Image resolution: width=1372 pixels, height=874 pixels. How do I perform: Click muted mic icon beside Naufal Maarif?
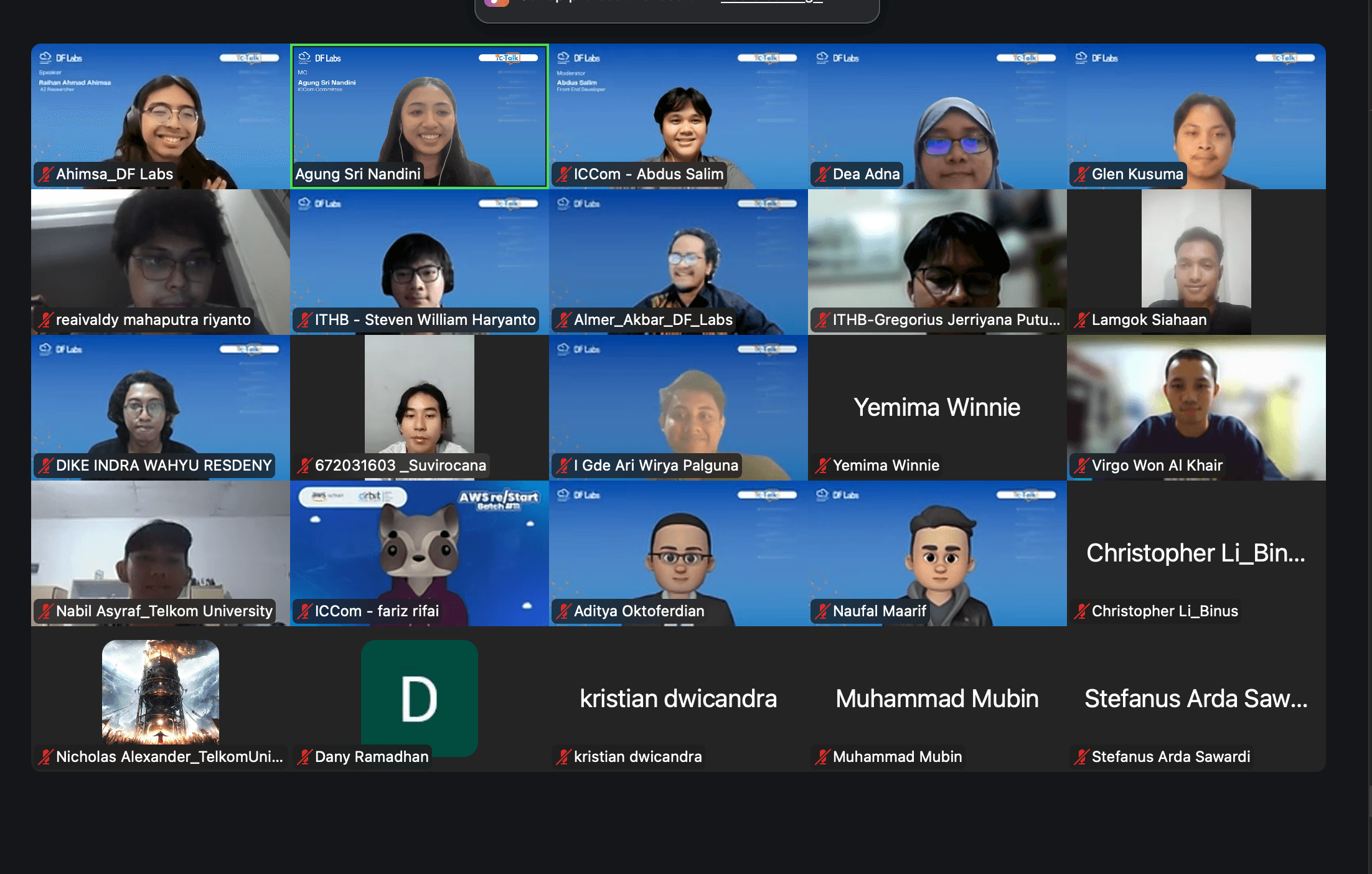click(822, 611)
